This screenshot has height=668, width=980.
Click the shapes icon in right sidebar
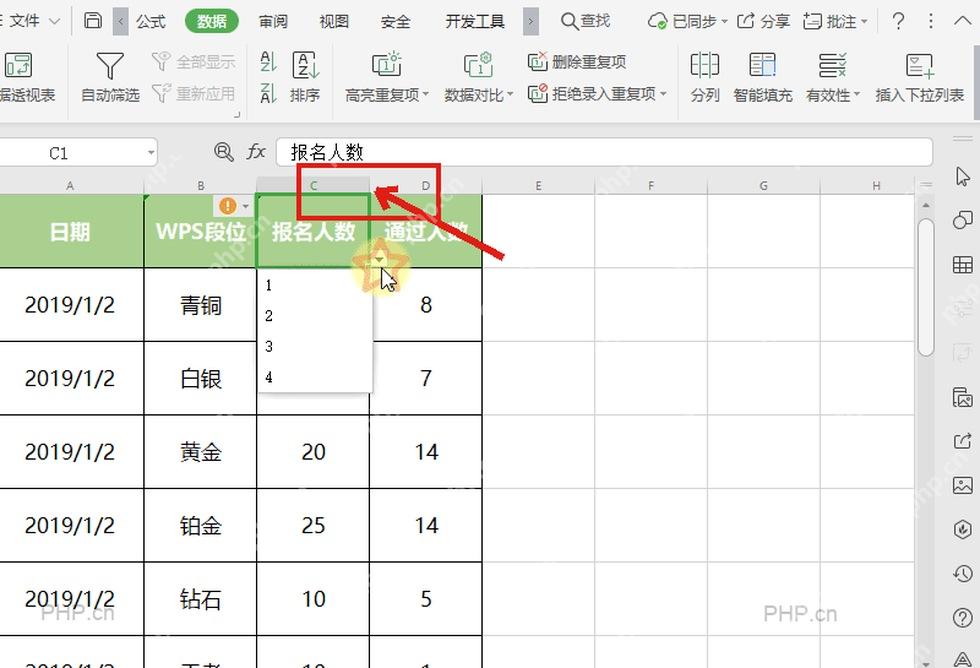pyautogui.click(x=962, y=221)
